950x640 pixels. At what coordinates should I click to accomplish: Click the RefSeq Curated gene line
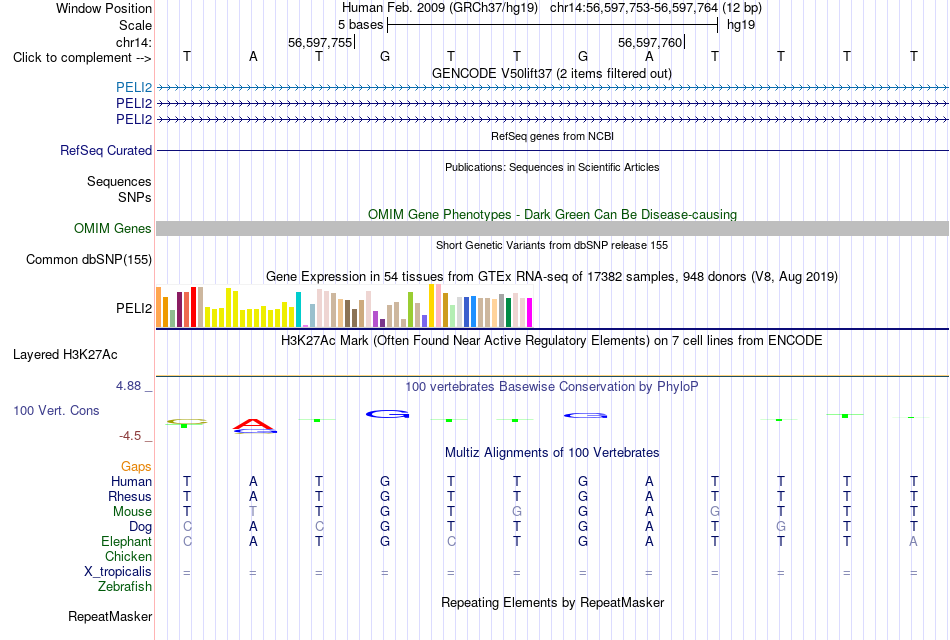[x=552, y=150]
